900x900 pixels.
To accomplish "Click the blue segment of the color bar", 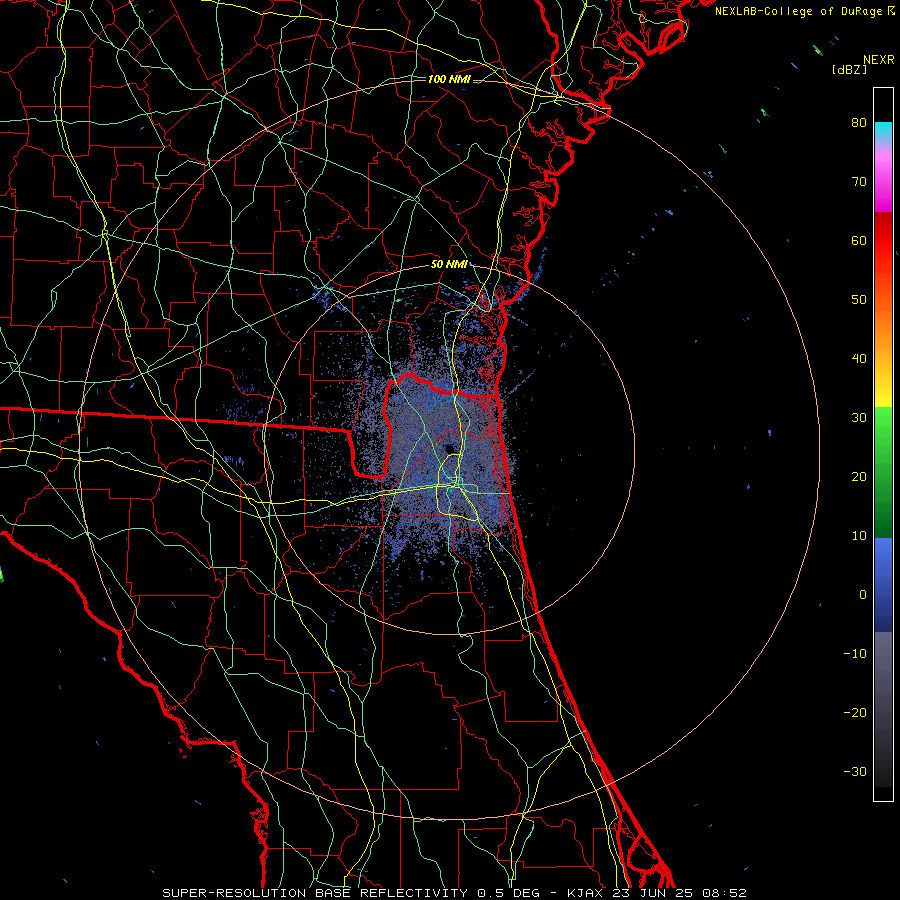I will point(883,584).
